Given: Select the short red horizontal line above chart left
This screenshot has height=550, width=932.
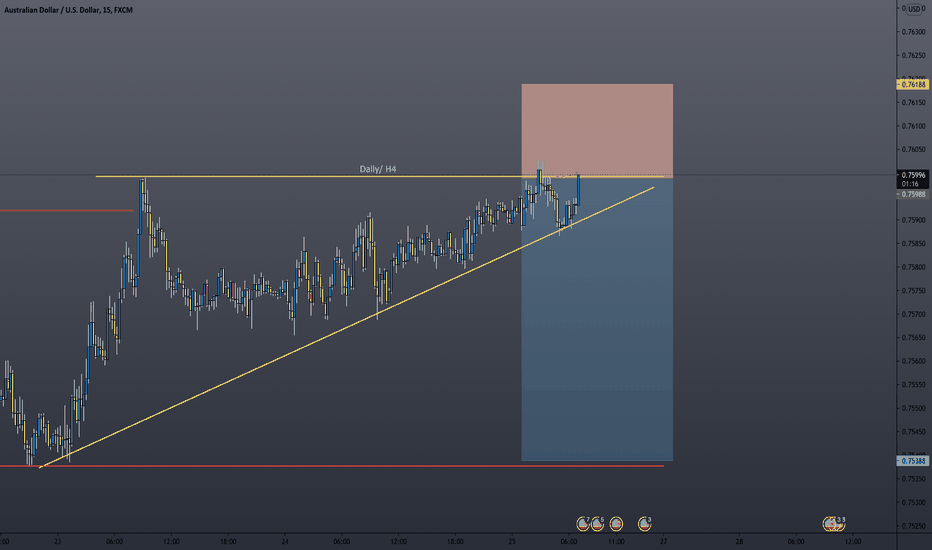Looking at the screenshot, I should click(67, 210).
